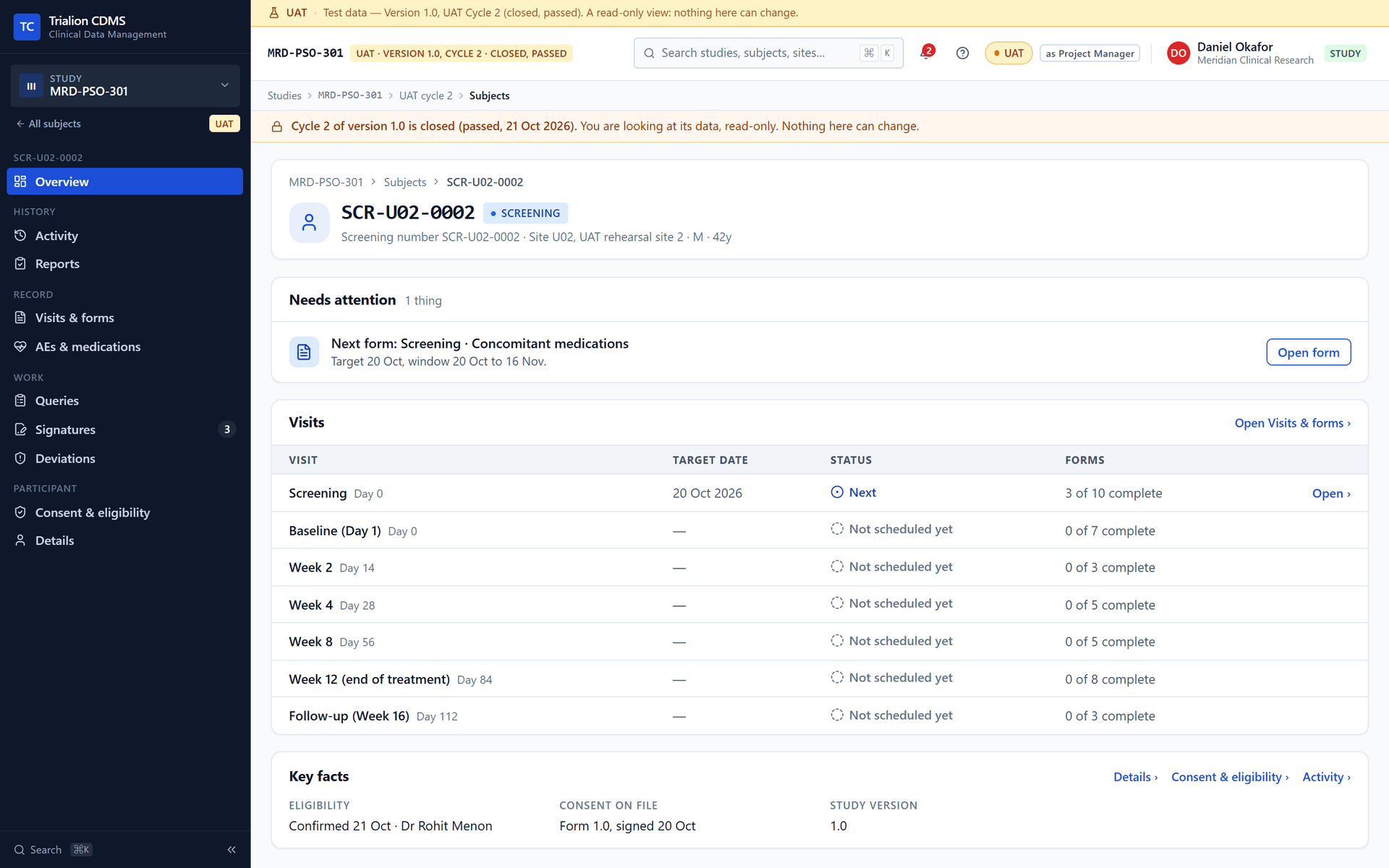
Task: Go back via All subjects link
Action: tap(48, 124)
